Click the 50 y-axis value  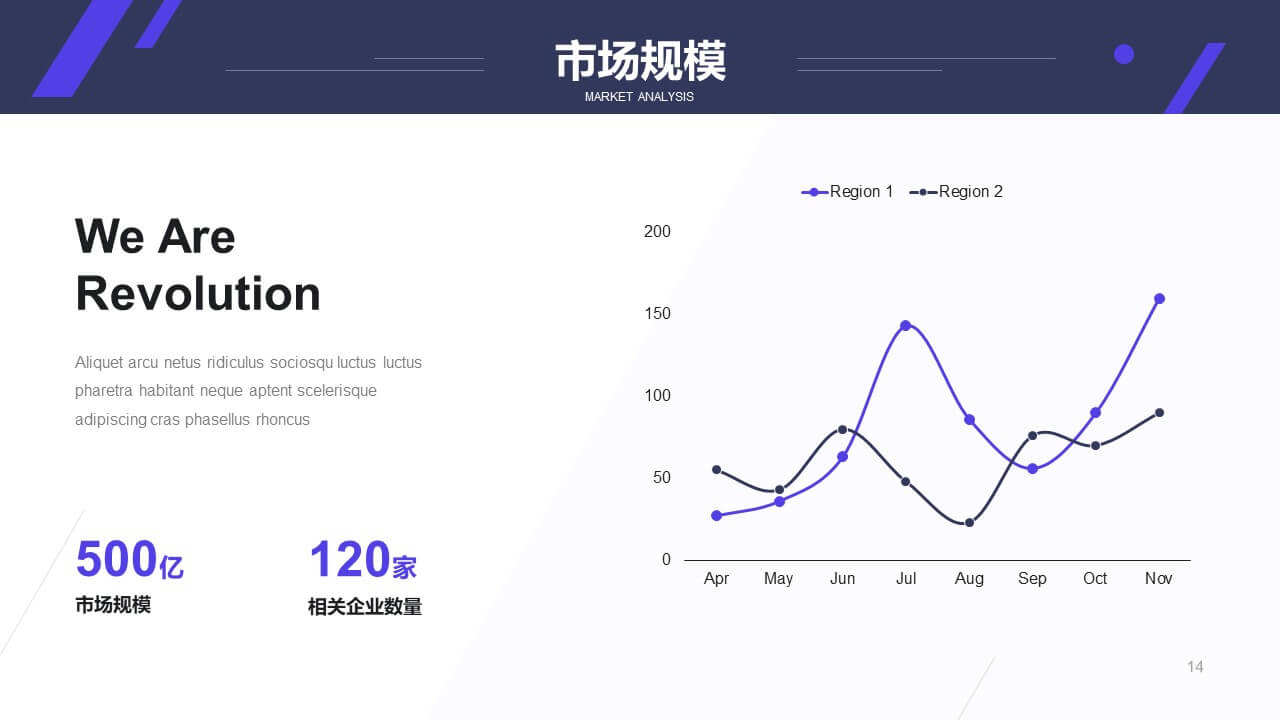tap(662, 478)
